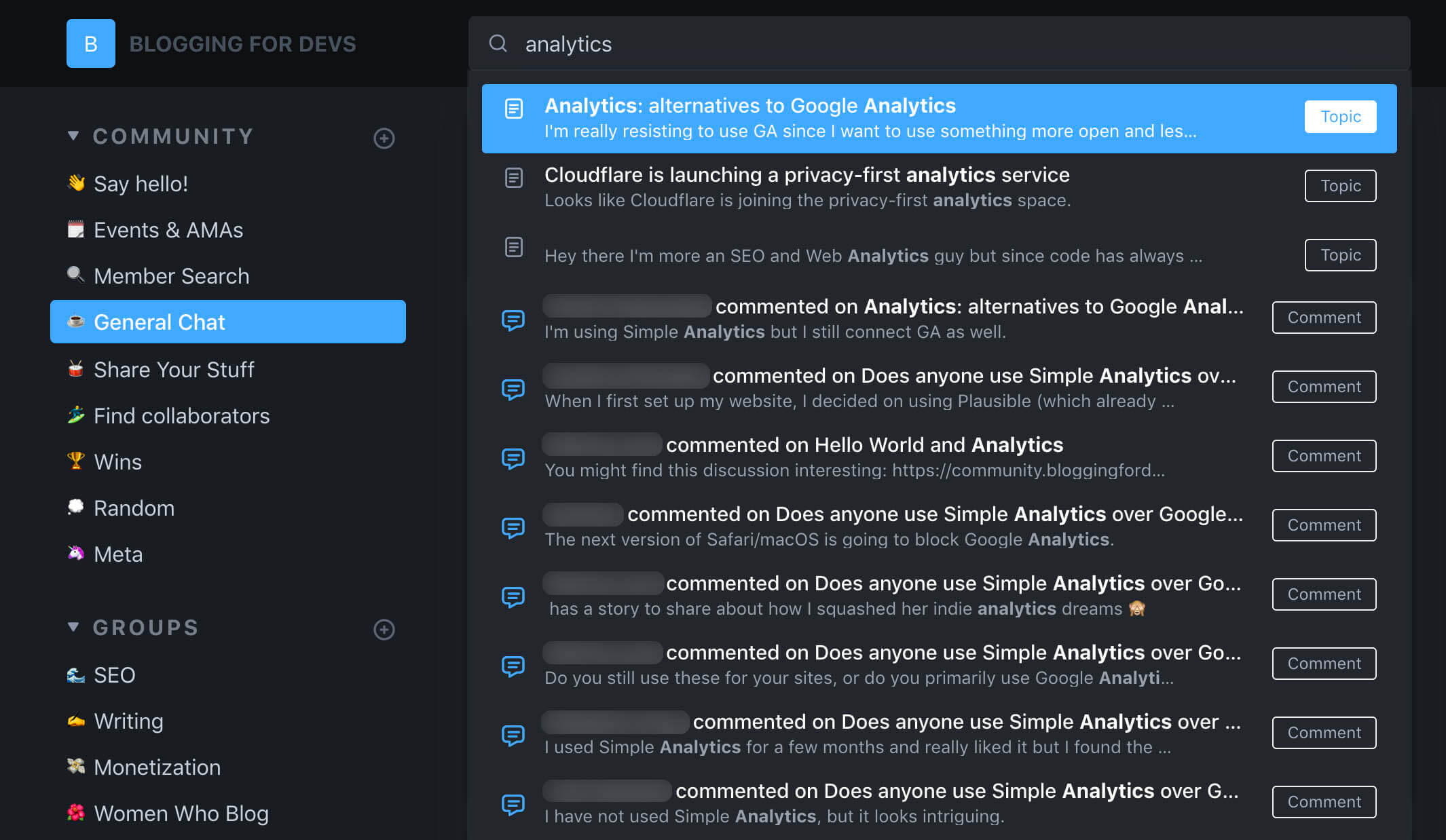Click Comment badge on 'Do you still use' comment

click(1324, 664)
